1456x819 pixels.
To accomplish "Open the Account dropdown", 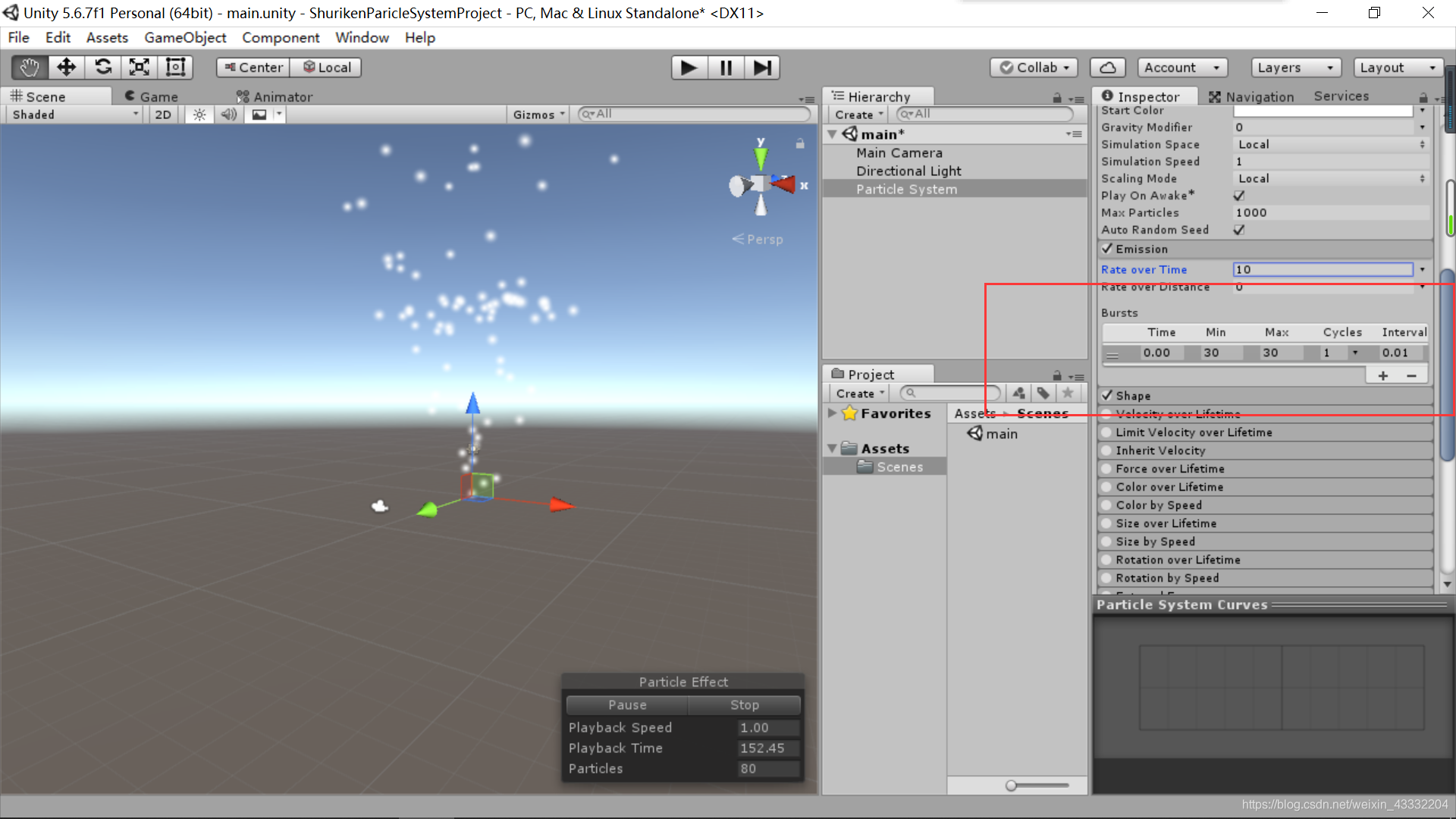I will (1182, 67).
